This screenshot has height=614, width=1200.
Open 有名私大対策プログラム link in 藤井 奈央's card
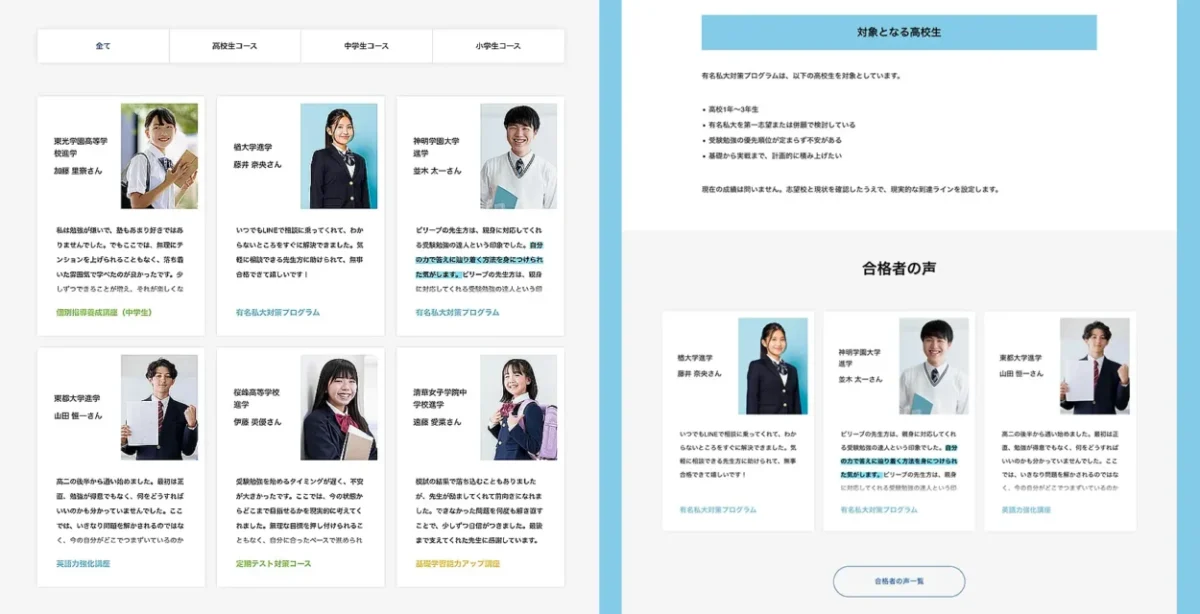pos(278,311)
